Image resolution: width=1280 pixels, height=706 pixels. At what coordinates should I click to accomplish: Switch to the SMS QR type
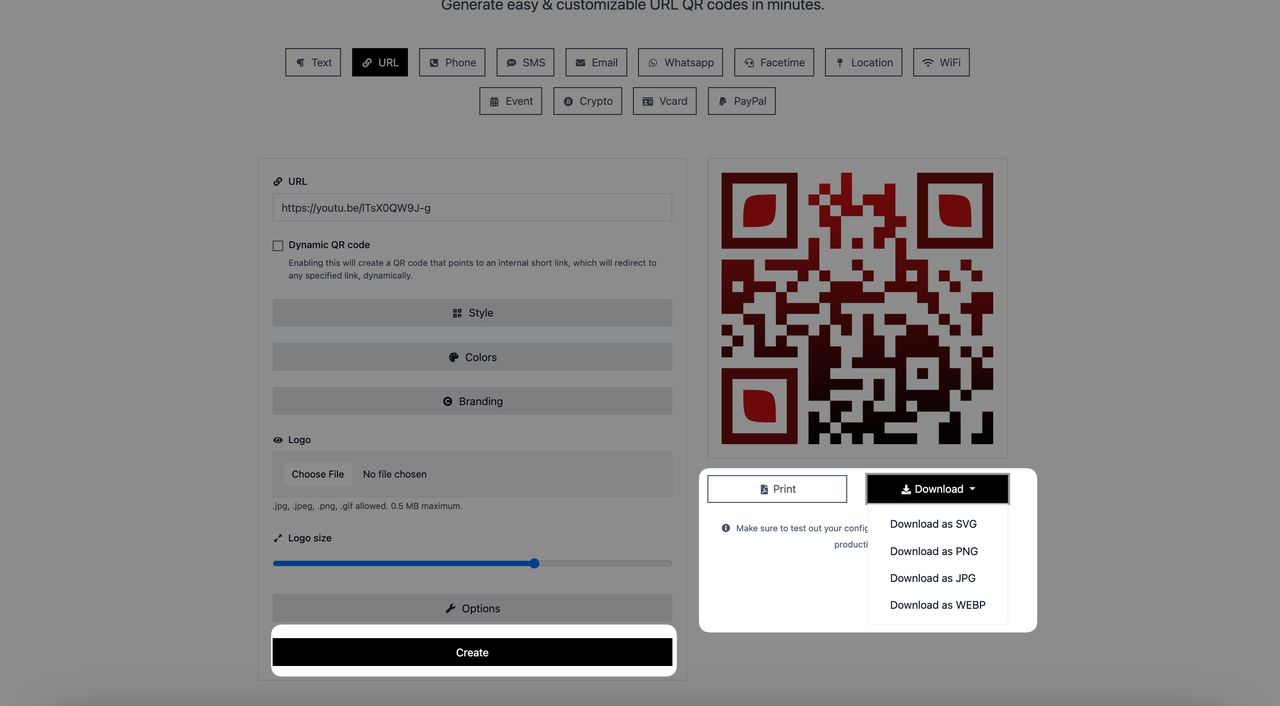(525, 62)
